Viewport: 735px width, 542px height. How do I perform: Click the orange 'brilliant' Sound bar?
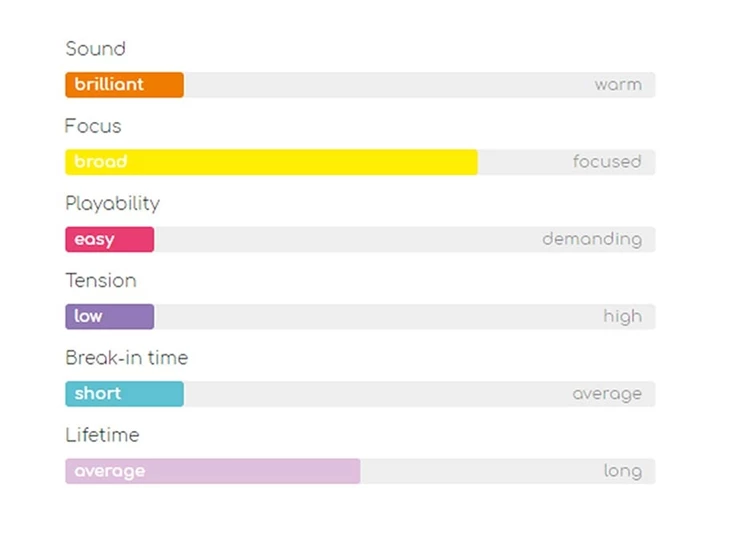(x=124, y=85)
